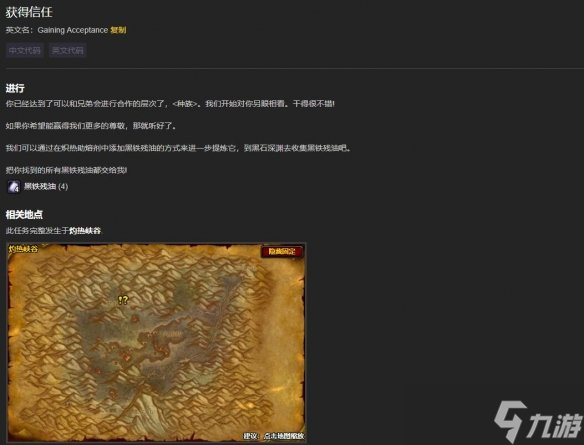The width and height of the screenshot is (584, 445).
Task: Click the red 隐藏固定 button on map
Action: point(282,251)
